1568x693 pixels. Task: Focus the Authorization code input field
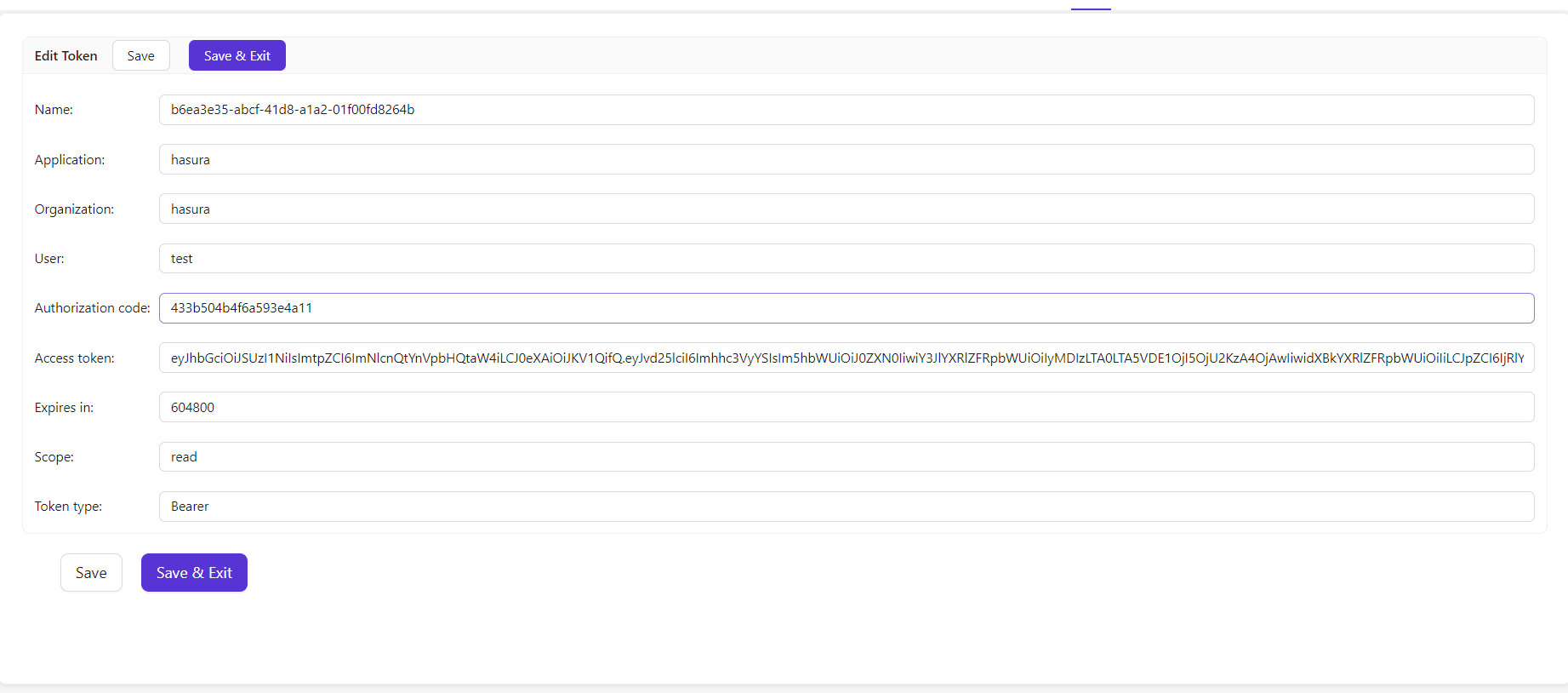846,308
